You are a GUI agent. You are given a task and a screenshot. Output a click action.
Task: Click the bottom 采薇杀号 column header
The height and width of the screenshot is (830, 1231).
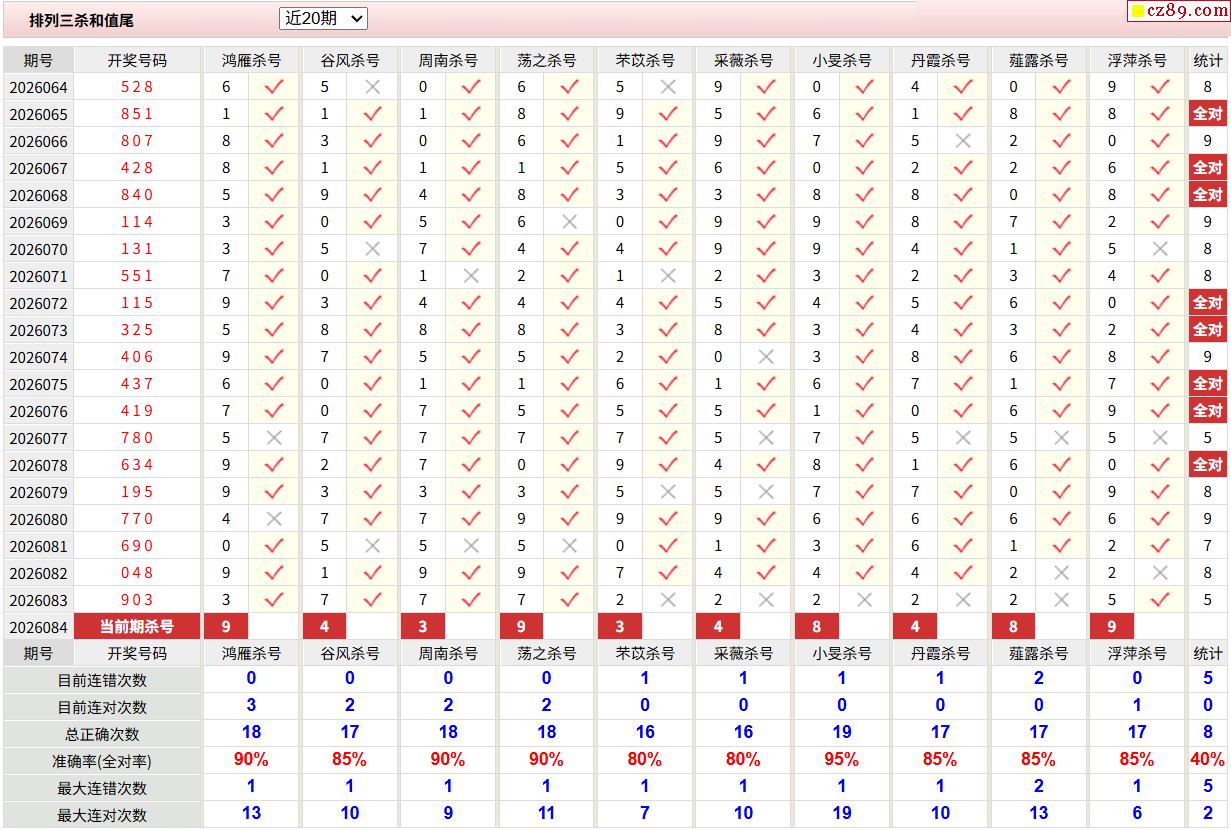coord(743,653)
